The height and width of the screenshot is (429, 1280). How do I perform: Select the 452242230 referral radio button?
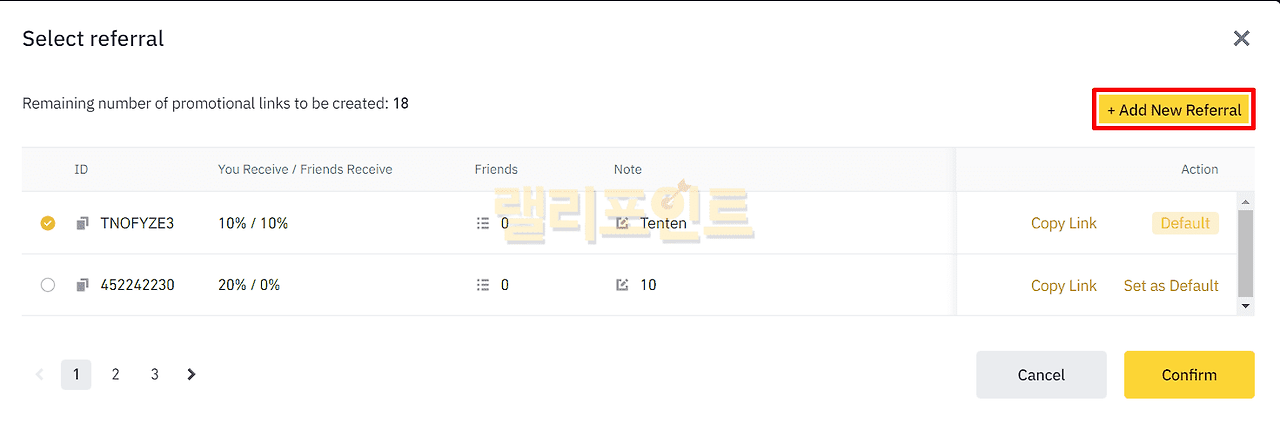[48, 286]
